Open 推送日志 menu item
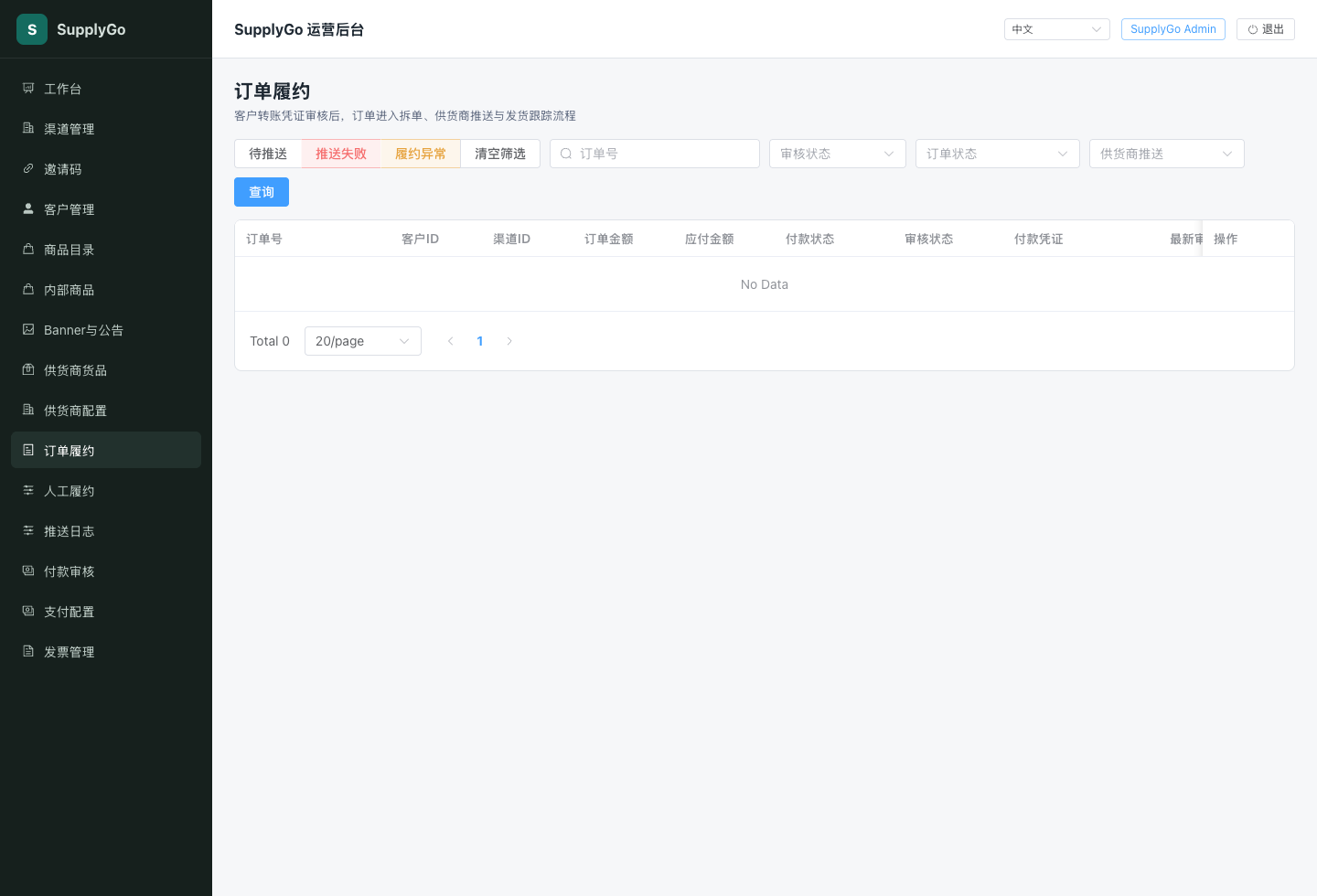1317x896 pixels. click(106, 530)
